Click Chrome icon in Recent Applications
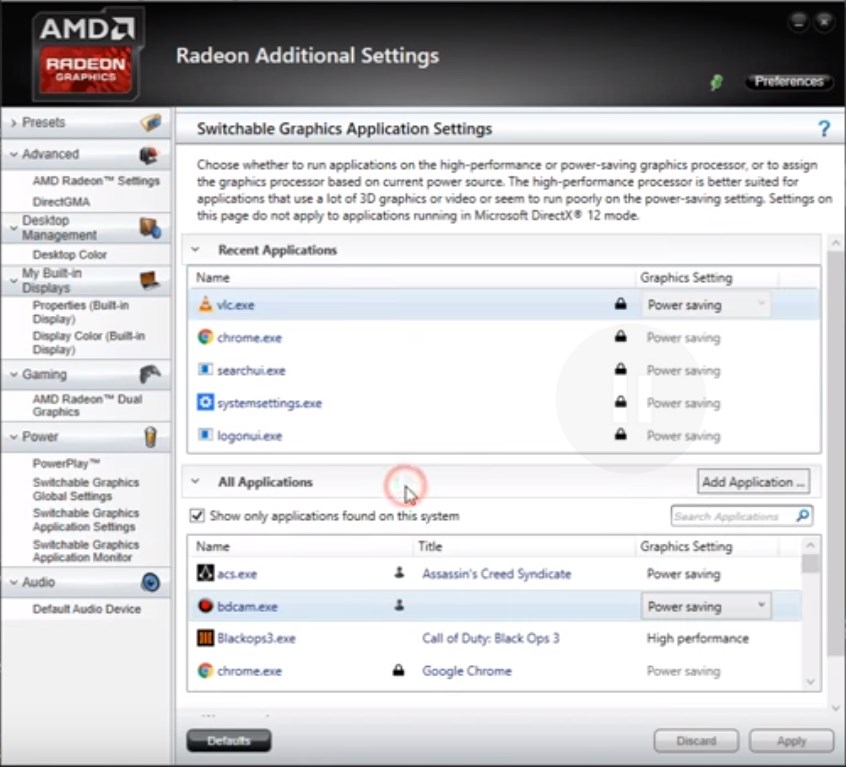Image resolution: width=846 pixels, height=767 pixels. [205, 337]
